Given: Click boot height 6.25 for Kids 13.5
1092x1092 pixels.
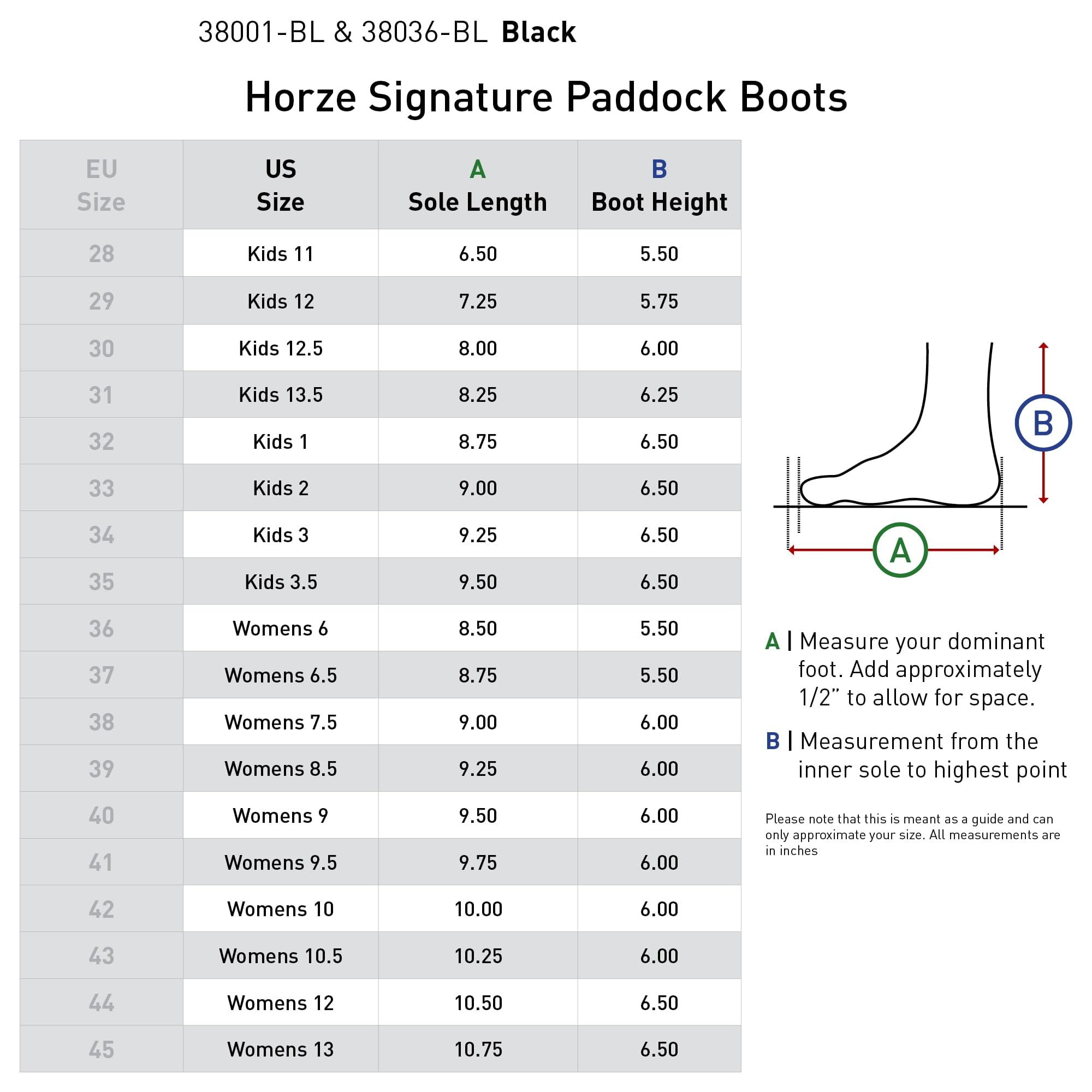Looking at the screenshot, I should tap(659, 395).
